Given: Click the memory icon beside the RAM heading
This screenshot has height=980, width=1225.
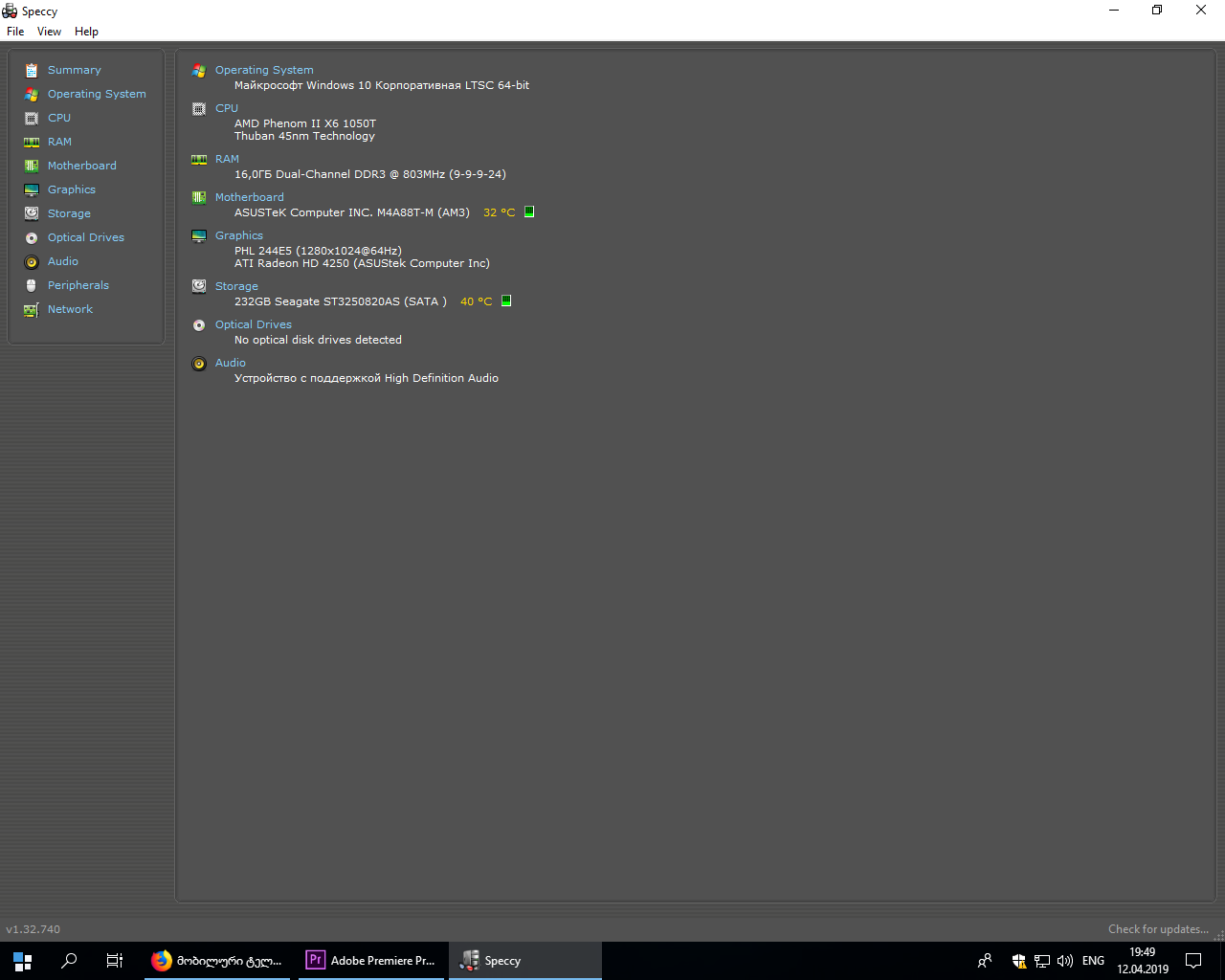Looking at the screenshot, I should pyautogui.click(x=199, y=160).
